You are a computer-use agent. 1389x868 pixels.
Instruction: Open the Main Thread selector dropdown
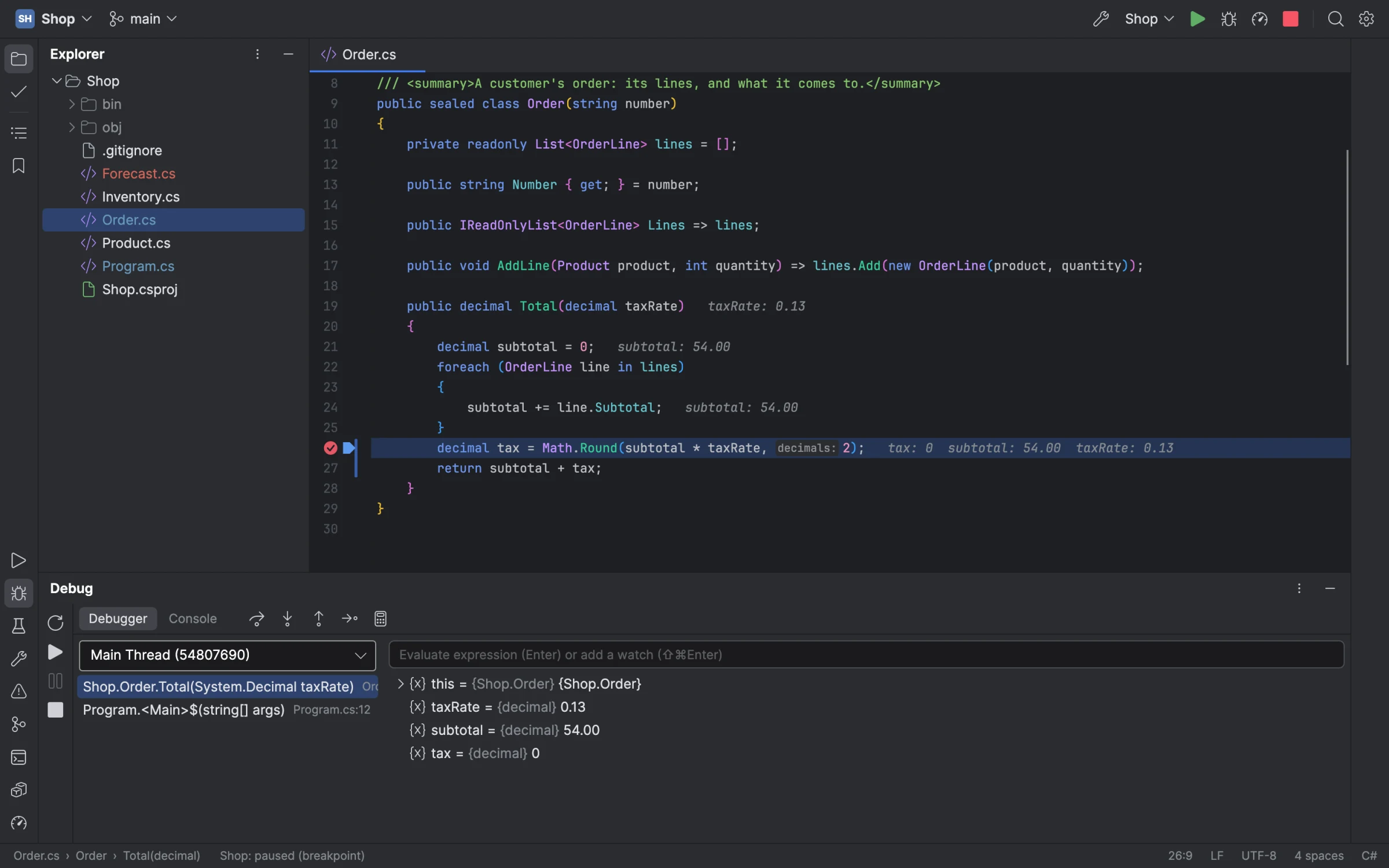click(227, 655)
